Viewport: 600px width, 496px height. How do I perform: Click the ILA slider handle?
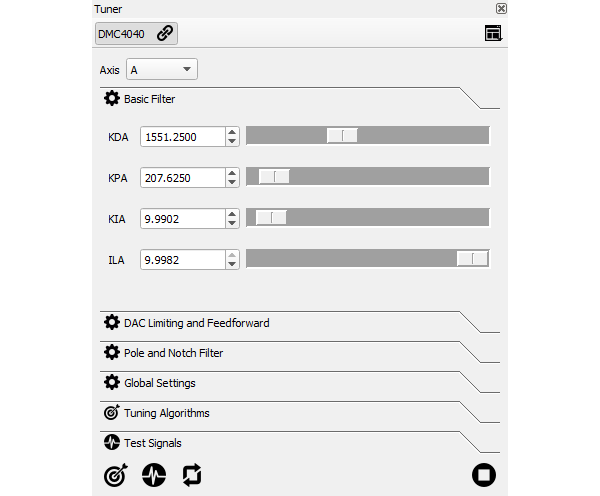tap(472, 259)
